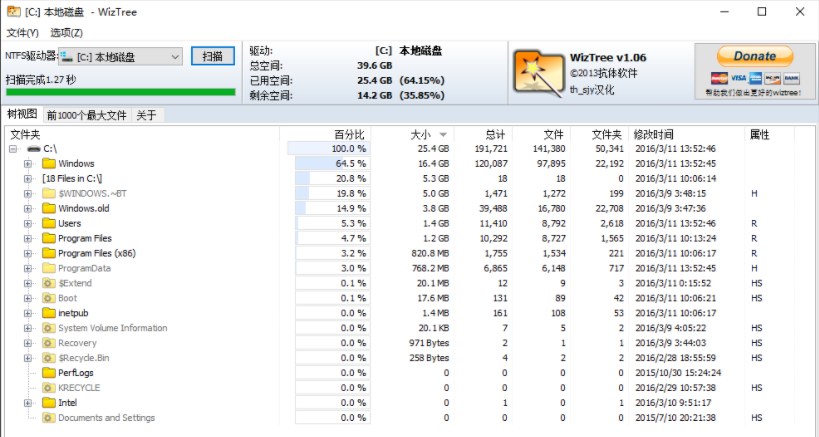Click the inetpub folder icon
This screenshot has width=819, height=437.
coord(49,313)
